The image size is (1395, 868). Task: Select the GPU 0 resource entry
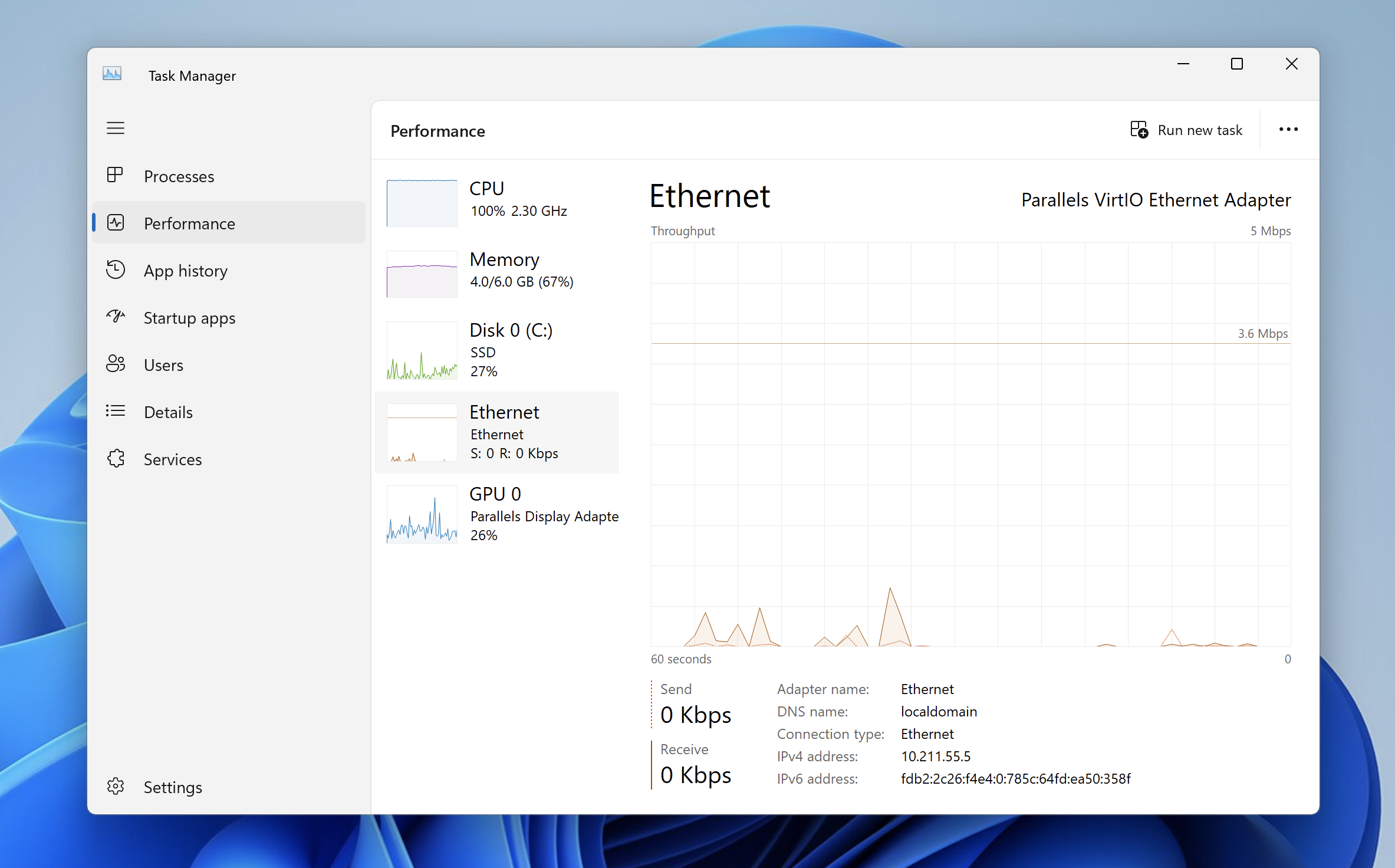click(x=498, y=514)
